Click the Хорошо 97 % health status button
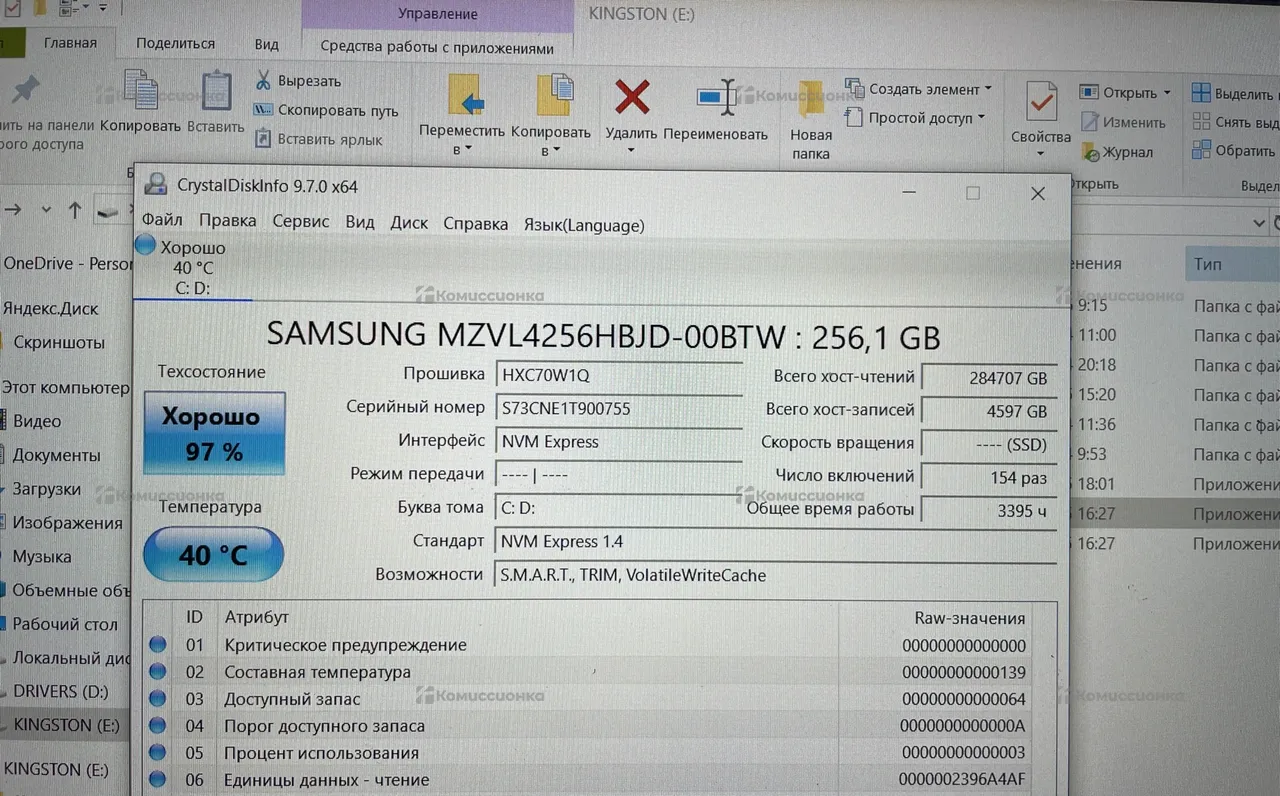 coord(214,433)
